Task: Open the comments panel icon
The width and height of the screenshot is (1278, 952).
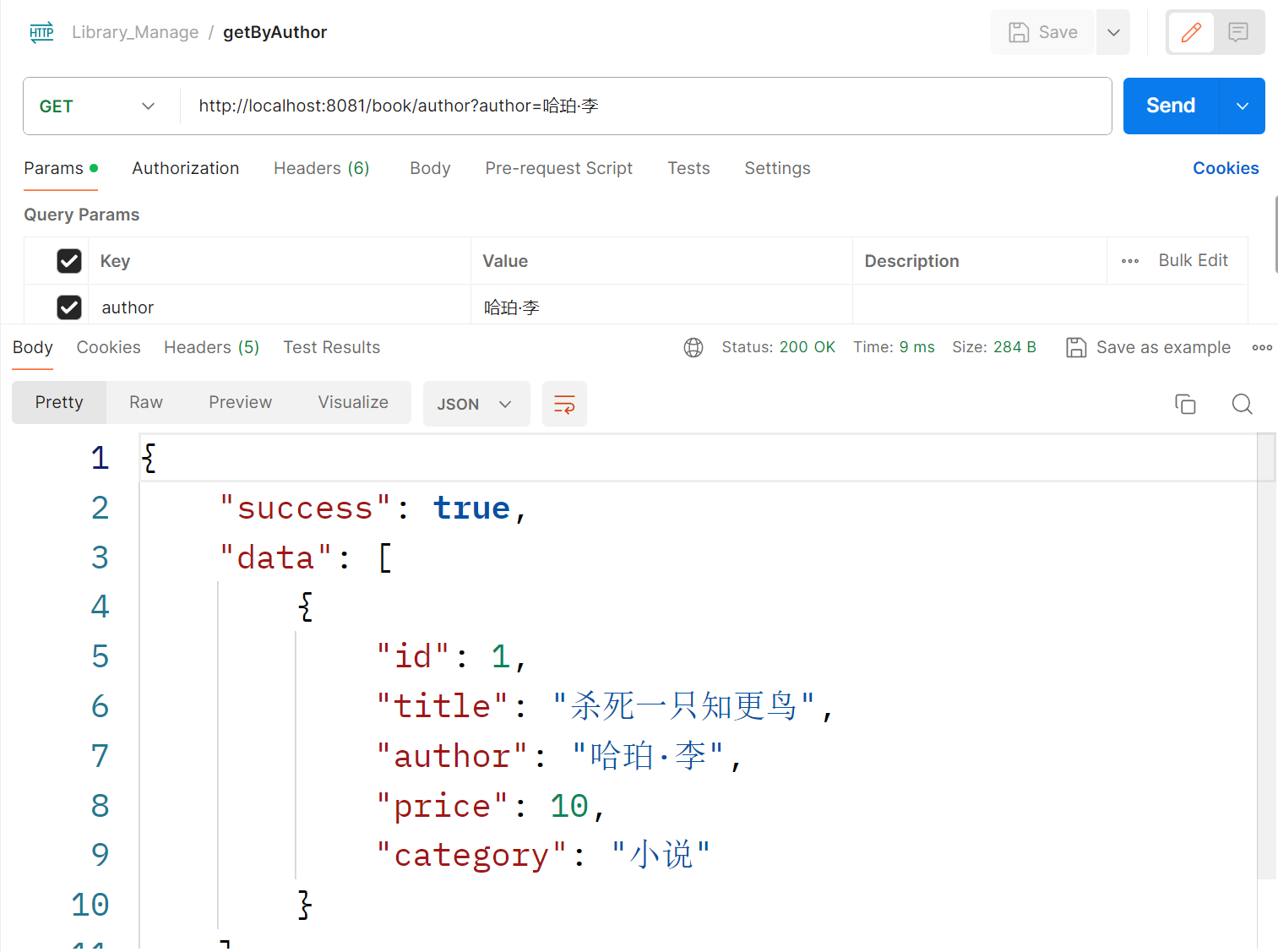Action: pyautogui.click(x=1238, y=33)
